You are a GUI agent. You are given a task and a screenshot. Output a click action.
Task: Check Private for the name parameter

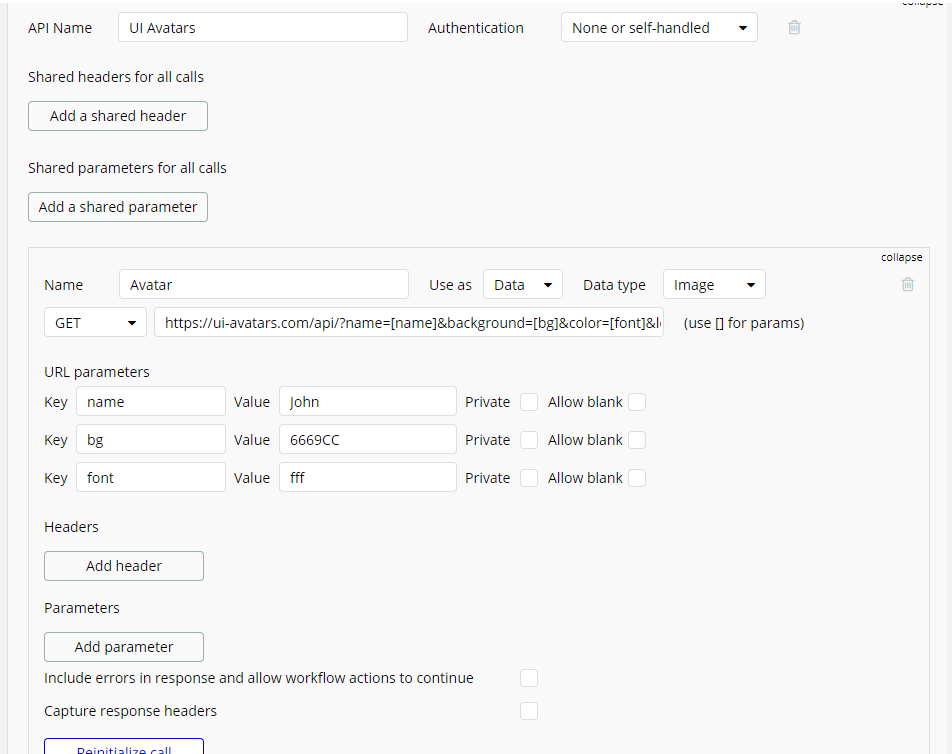pos(529,402)
